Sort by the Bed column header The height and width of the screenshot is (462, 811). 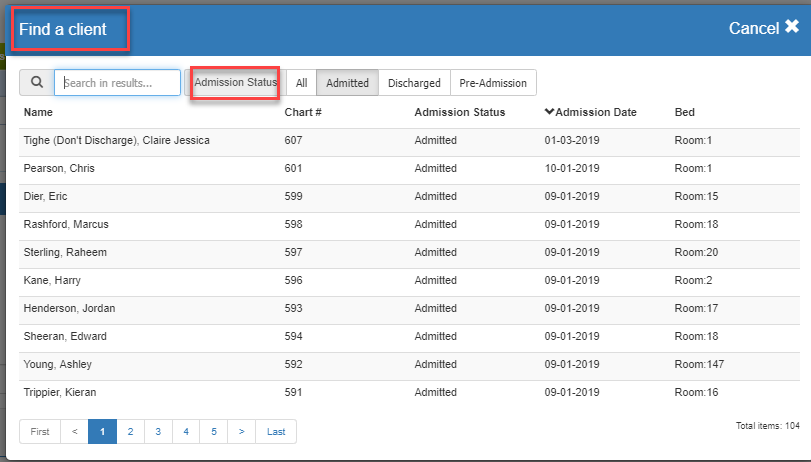tap(685, 112)
